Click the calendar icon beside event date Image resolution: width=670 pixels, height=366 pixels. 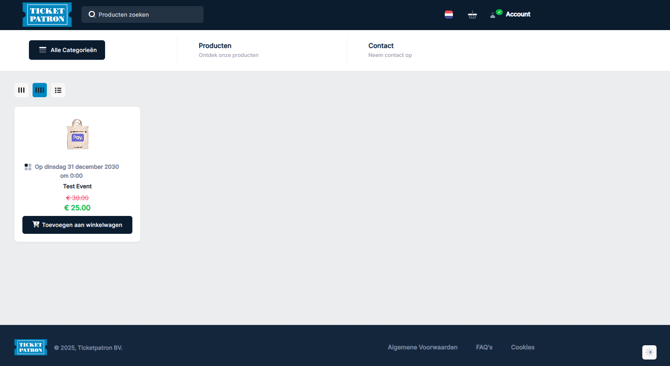[x=28, y=167]
